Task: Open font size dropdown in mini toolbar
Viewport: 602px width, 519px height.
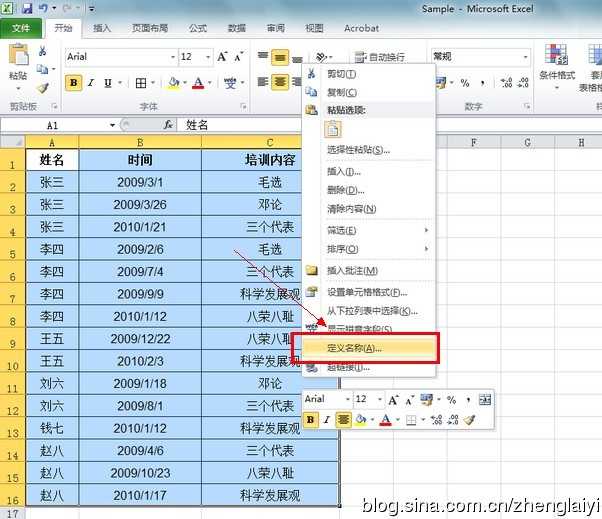Action: [380, 399]
